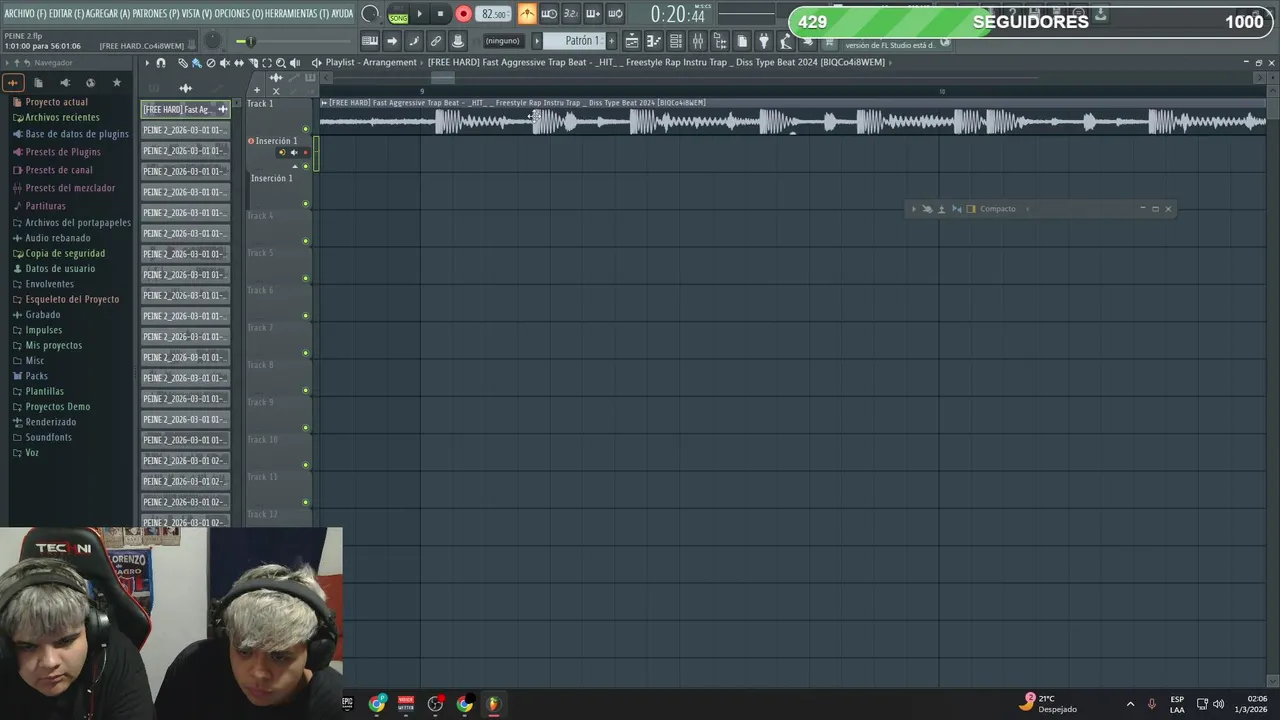Open the Mixer view icon

coord(698,41)
